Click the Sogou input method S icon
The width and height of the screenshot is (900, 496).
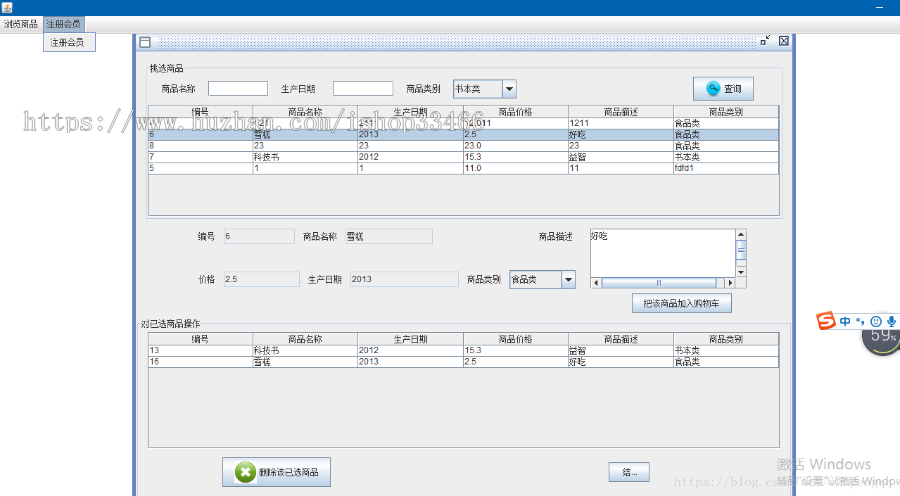tap(825, 320)
